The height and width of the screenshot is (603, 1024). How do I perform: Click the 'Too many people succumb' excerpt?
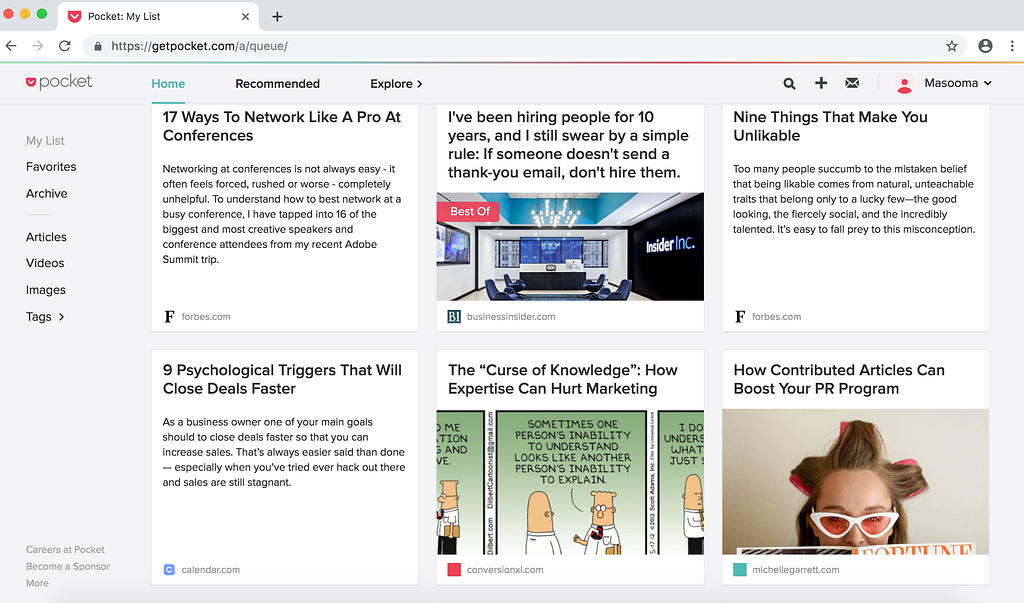coord(854,199)
